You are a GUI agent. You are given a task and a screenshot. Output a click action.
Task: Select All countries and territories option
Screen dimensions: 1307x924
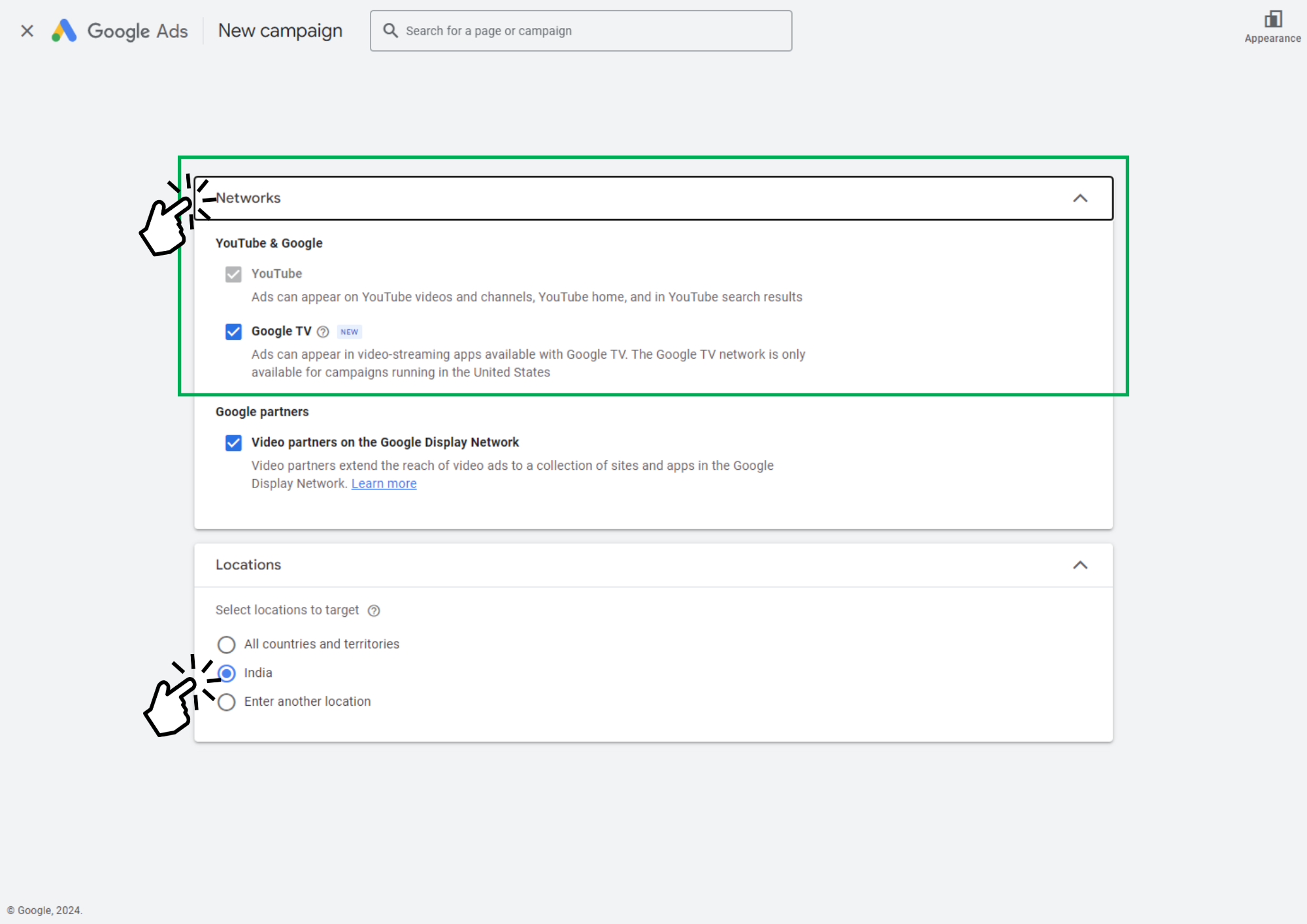point(227,645)
